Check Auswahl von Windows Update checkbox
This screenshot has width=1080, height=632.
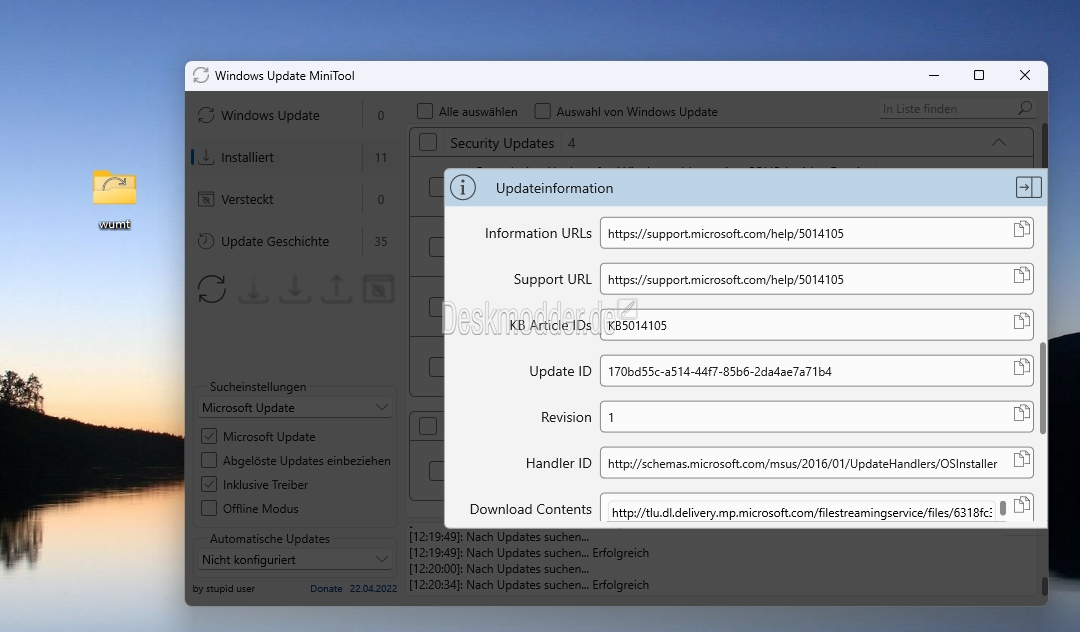pos(543,111)
